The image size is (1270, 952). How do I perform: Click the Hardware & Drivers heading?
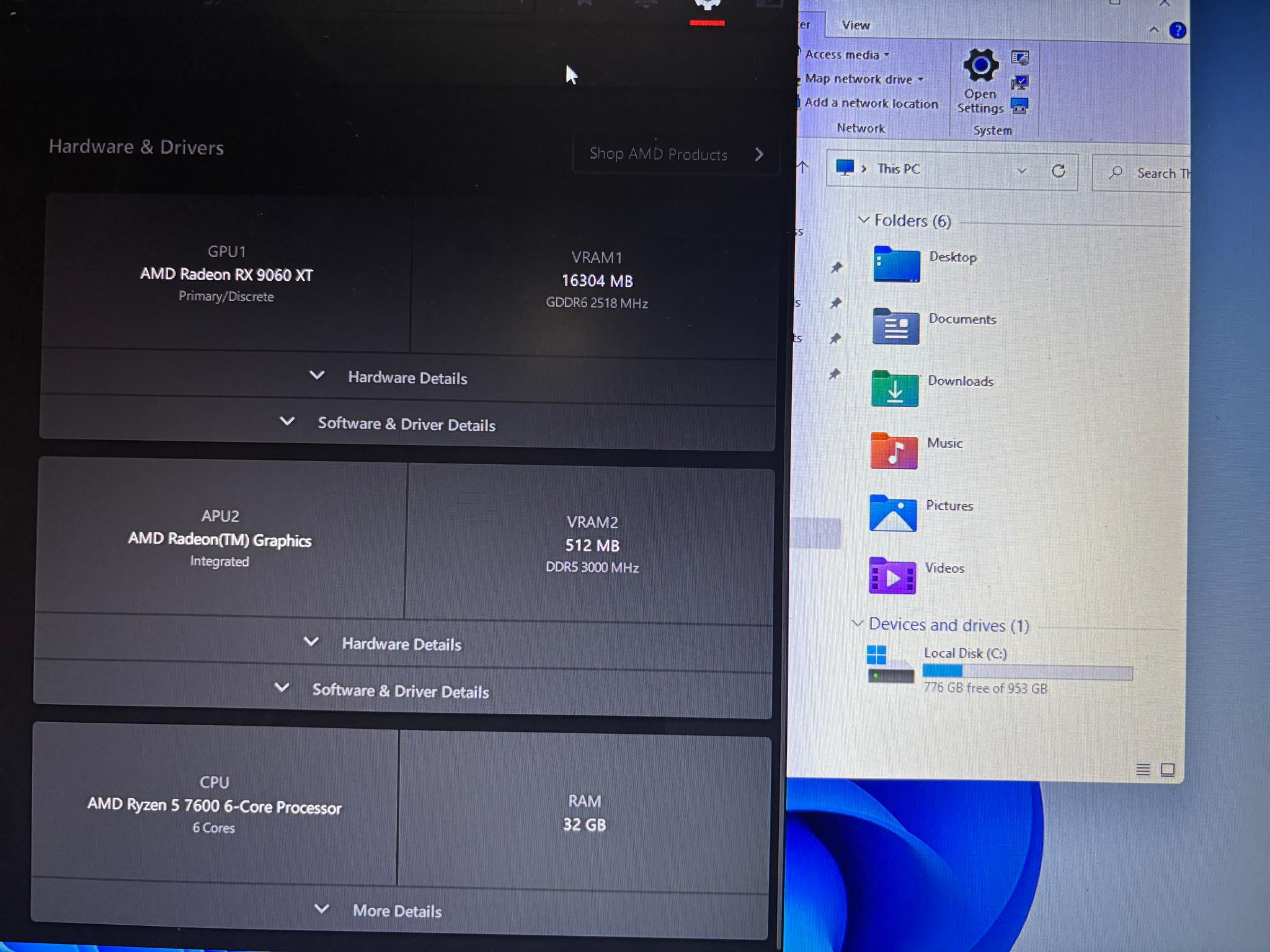click(136, 147)
